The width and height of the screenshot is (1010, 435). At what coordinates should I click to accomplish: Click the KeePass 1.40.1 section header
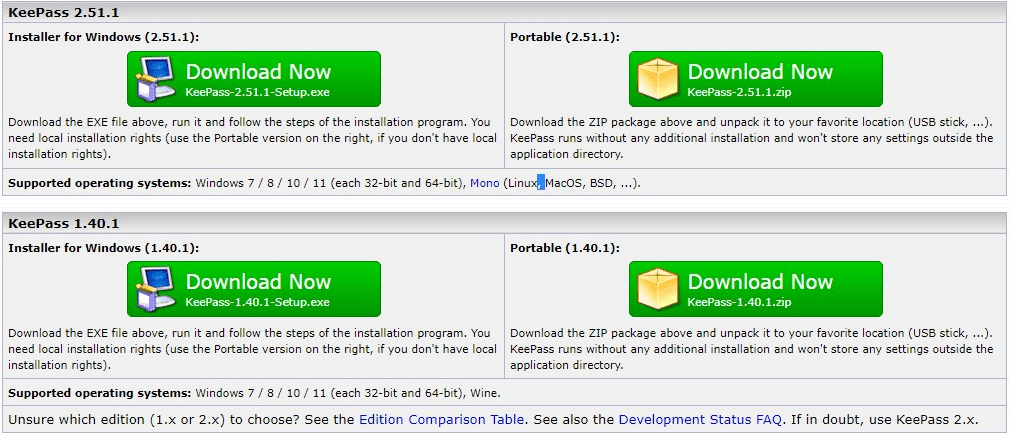tap(504, 223)
